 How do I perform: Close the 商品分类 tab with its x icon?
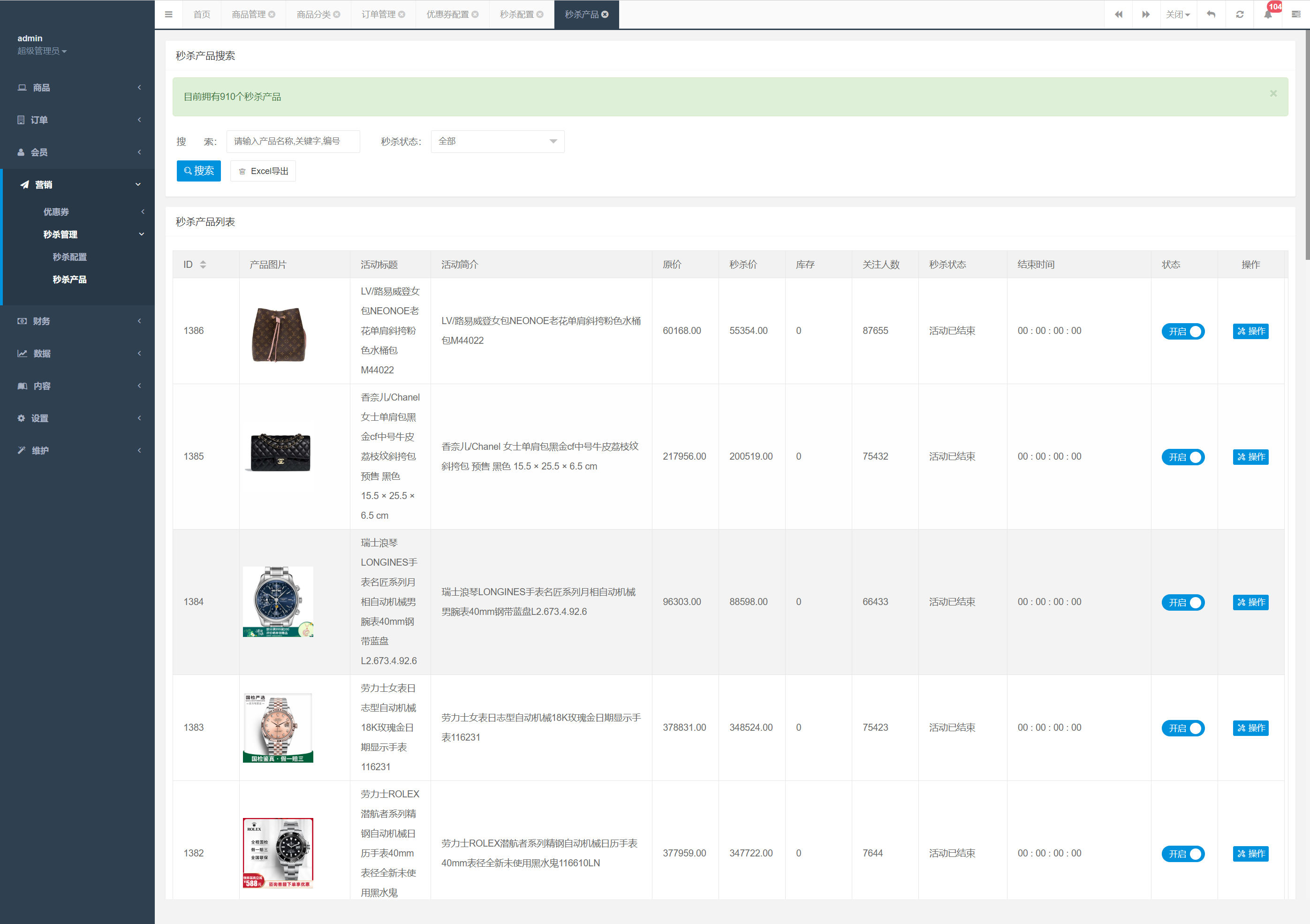click(x=337, y=14)
